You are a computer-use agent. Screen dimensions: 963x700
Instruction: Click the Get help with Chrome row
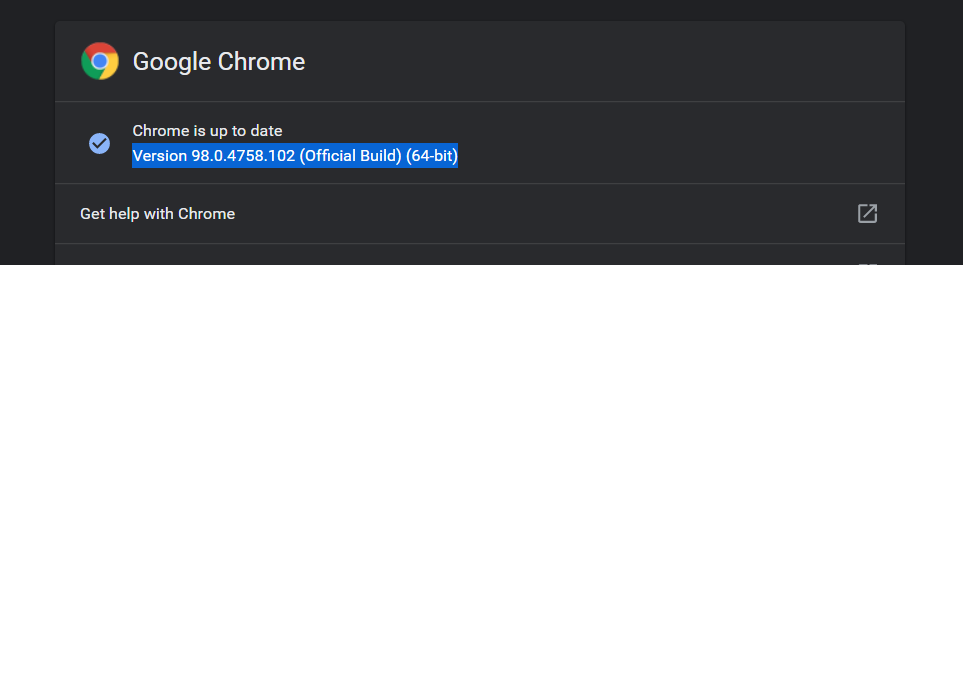click(480, 213)
